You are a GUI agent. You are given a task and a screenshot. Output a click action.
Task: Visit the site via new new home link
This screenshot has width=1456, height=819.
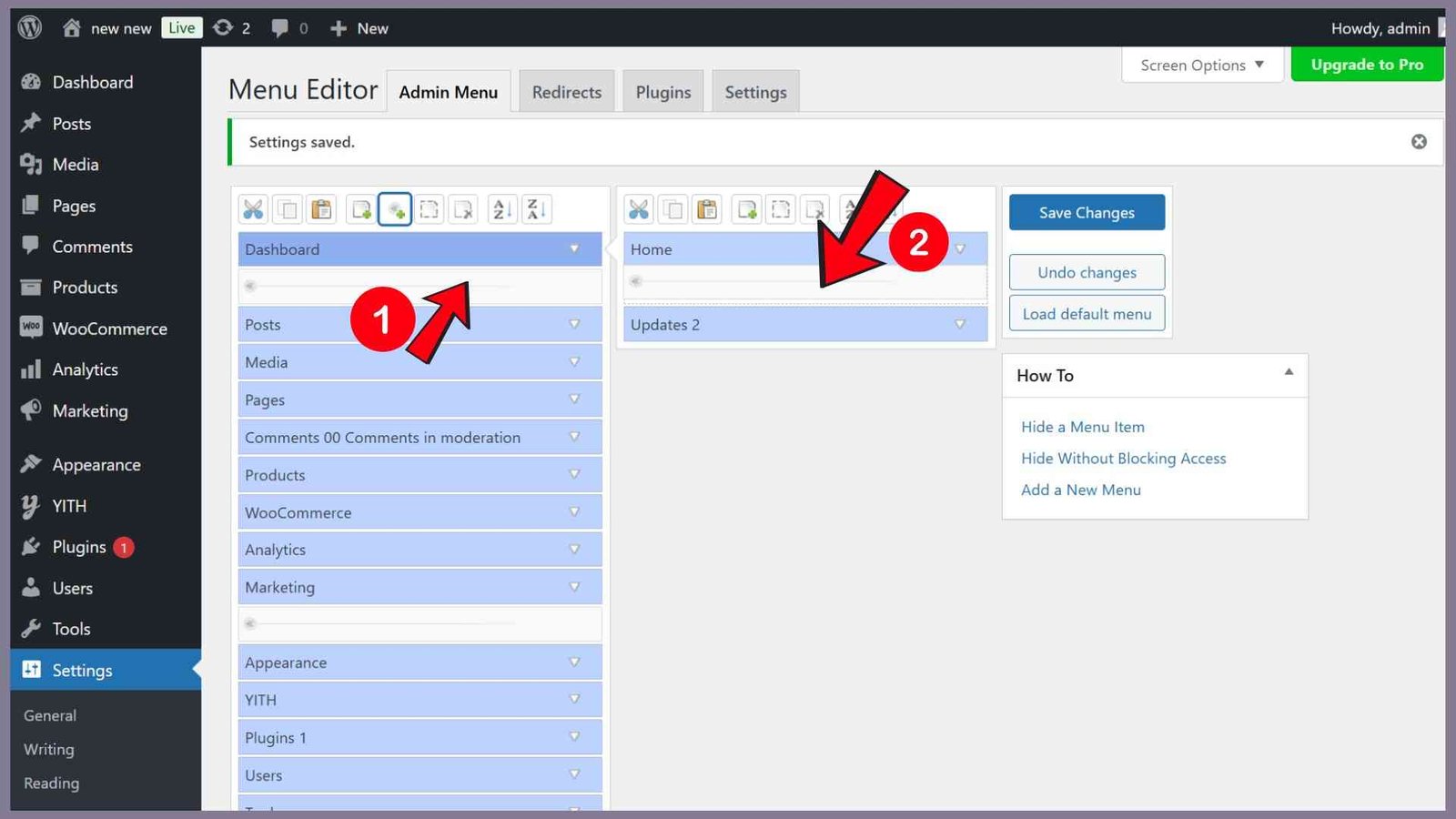point(107,28)
